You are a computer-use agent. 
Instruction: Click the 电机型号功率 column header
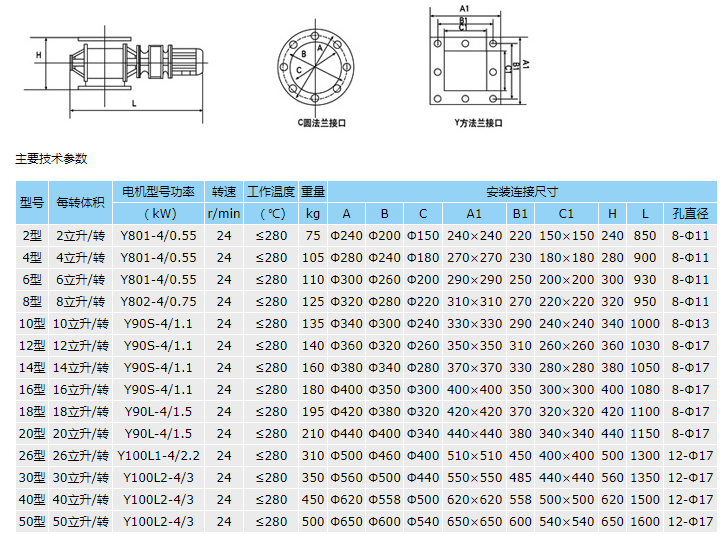pos(158,191)
